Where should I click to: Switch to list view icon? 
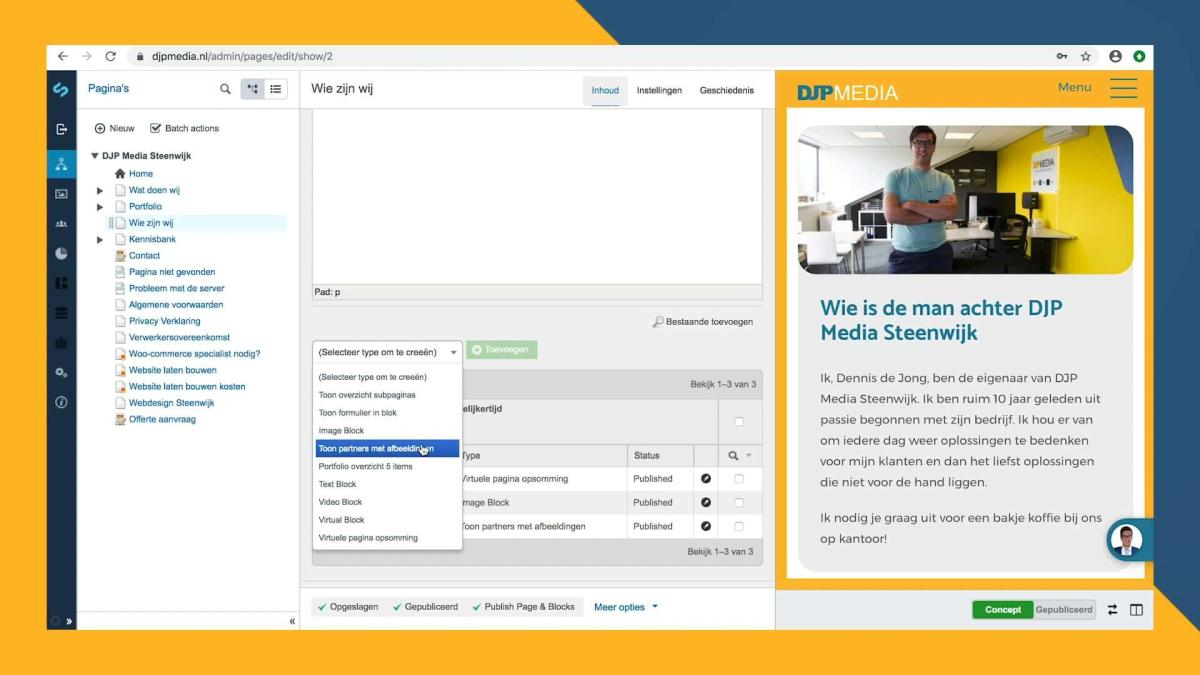click(x=276, y=89)
